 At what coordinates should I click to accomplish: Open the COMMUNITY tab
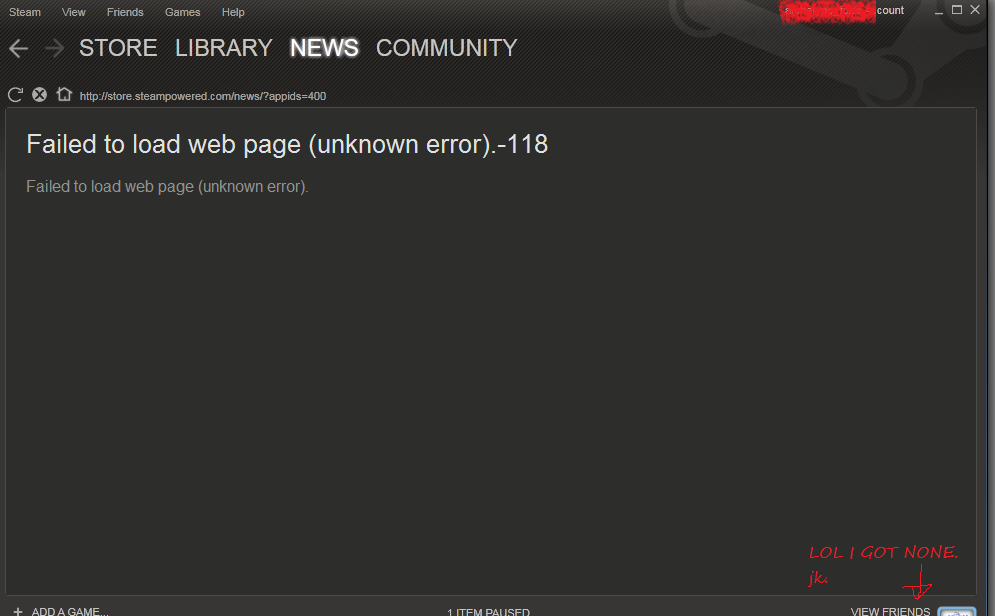446,48
